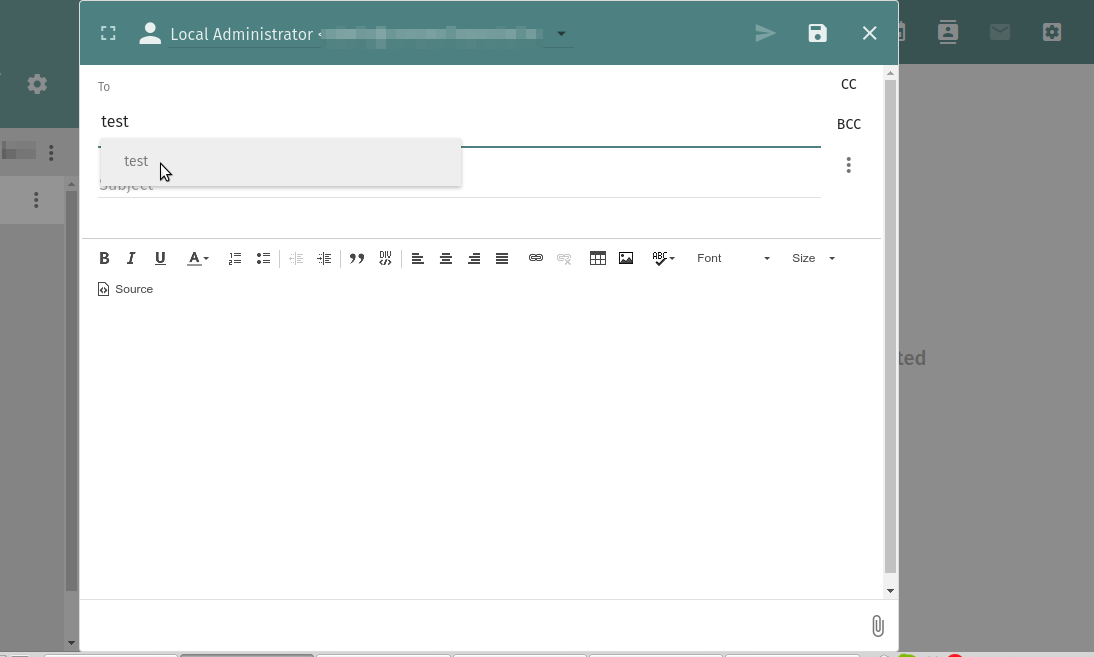Open the message options three-dot menu
Image resolution: width=1094 pixels, height=657 pixels.
point(848,165)
